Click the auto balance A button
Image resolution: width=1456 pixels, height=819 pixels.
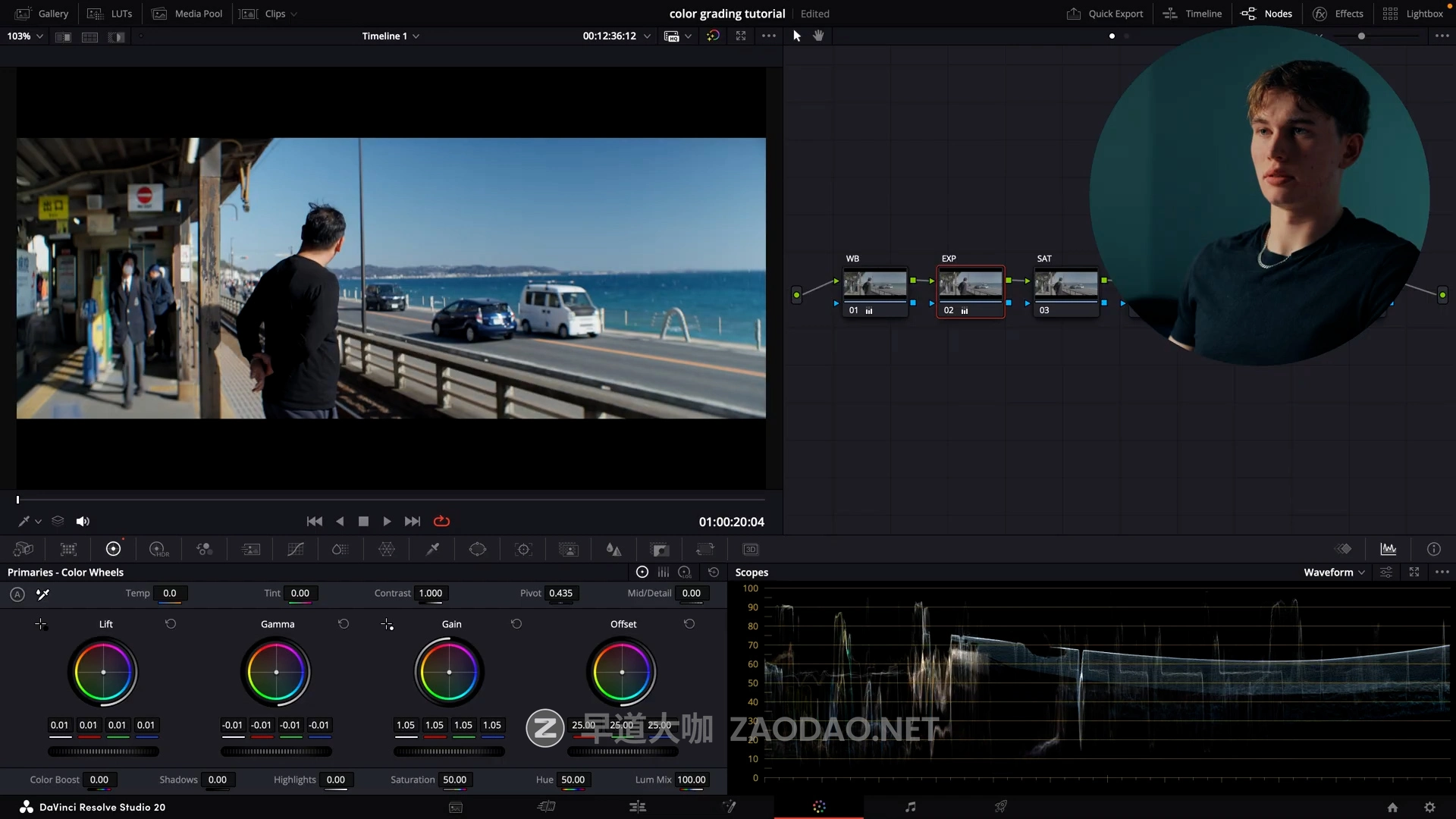[17, 594]
